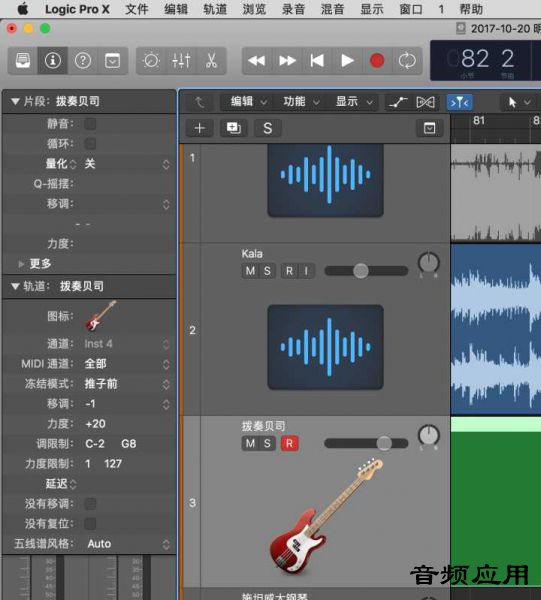Screen dimensions: 541x600
Task: Add a new track with plus button
Action: [x=200, y=128]
